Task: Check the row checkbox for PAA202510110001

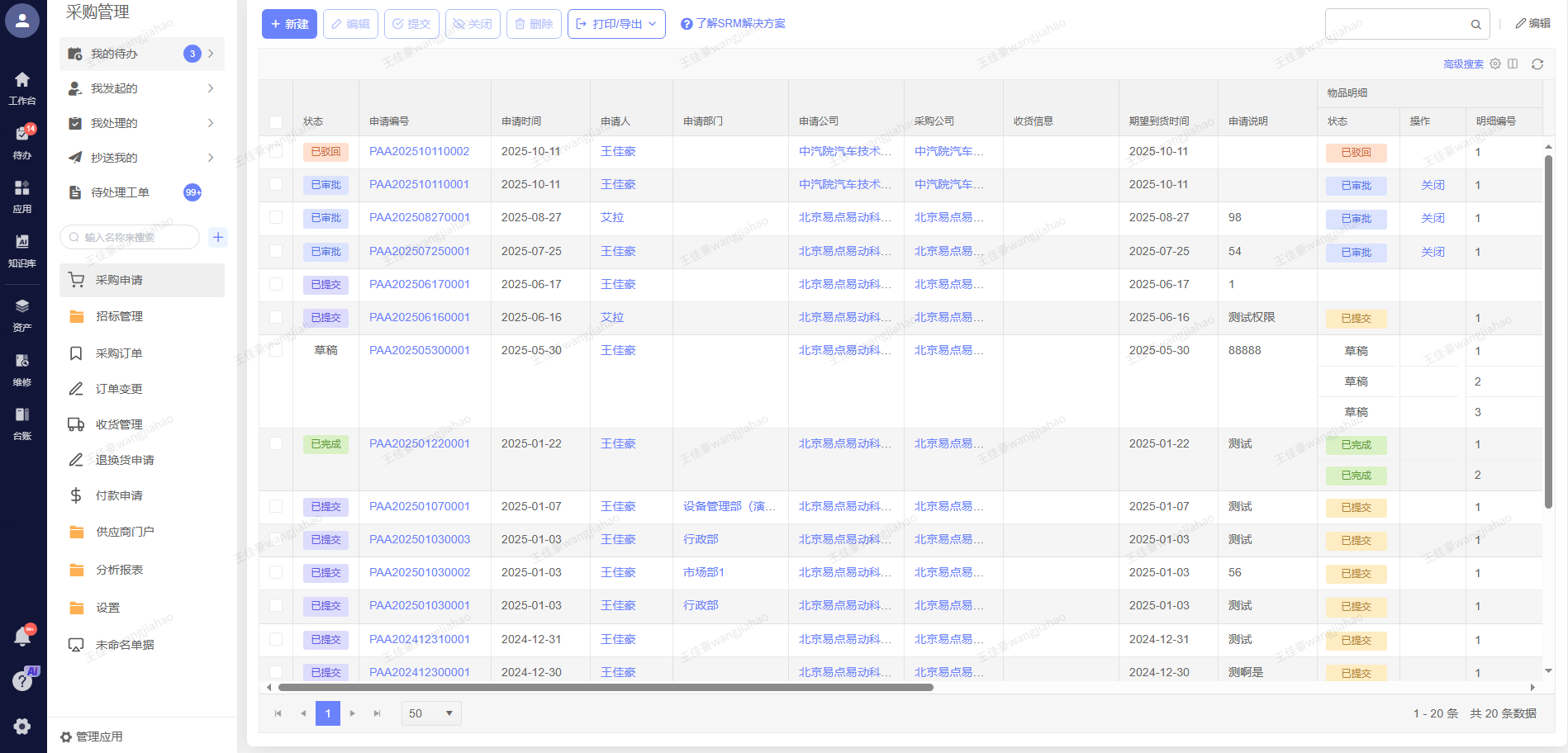Action: tap(276, 185)
